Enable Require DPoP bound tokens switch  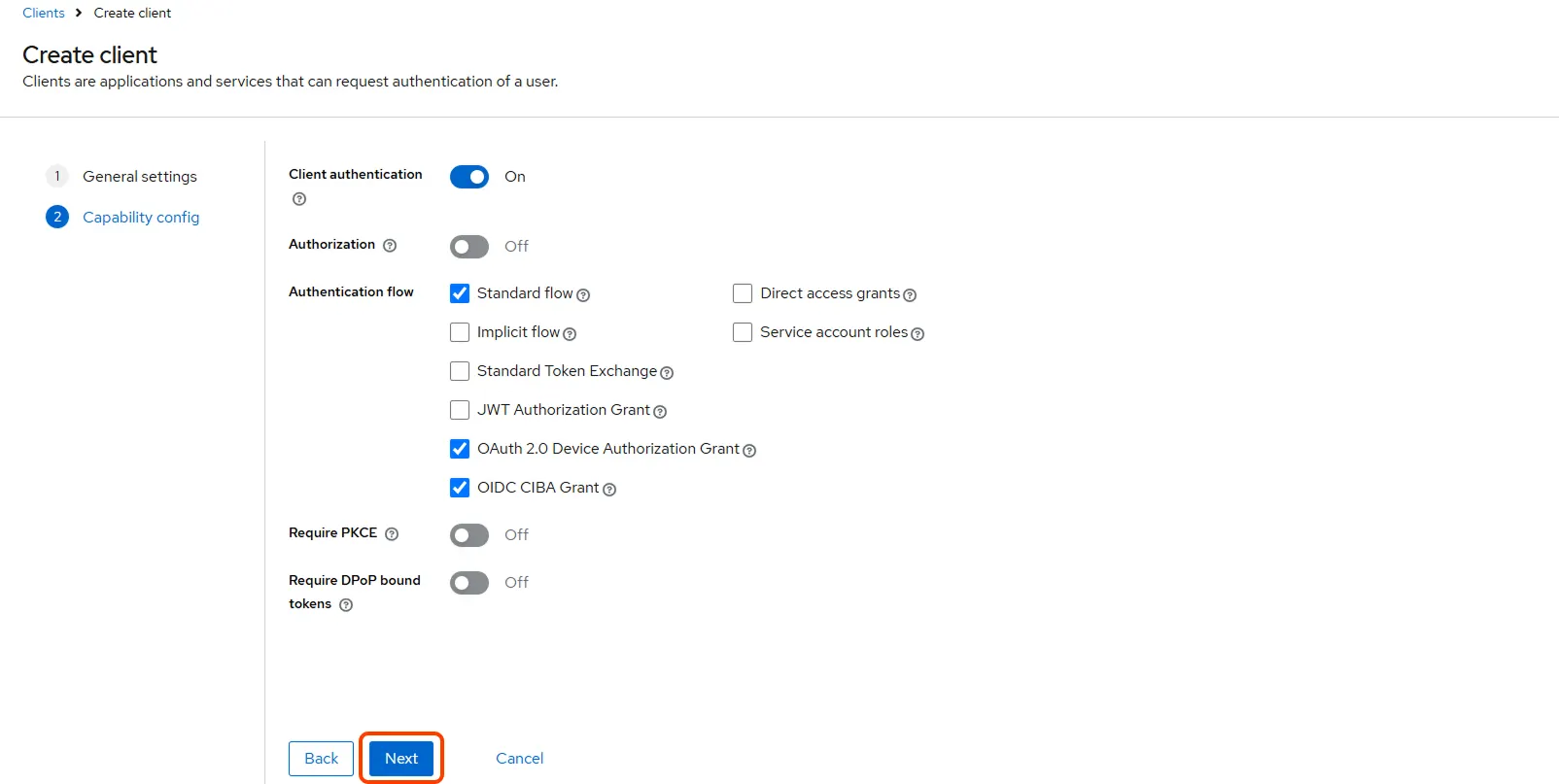click(x=469, y=583)
